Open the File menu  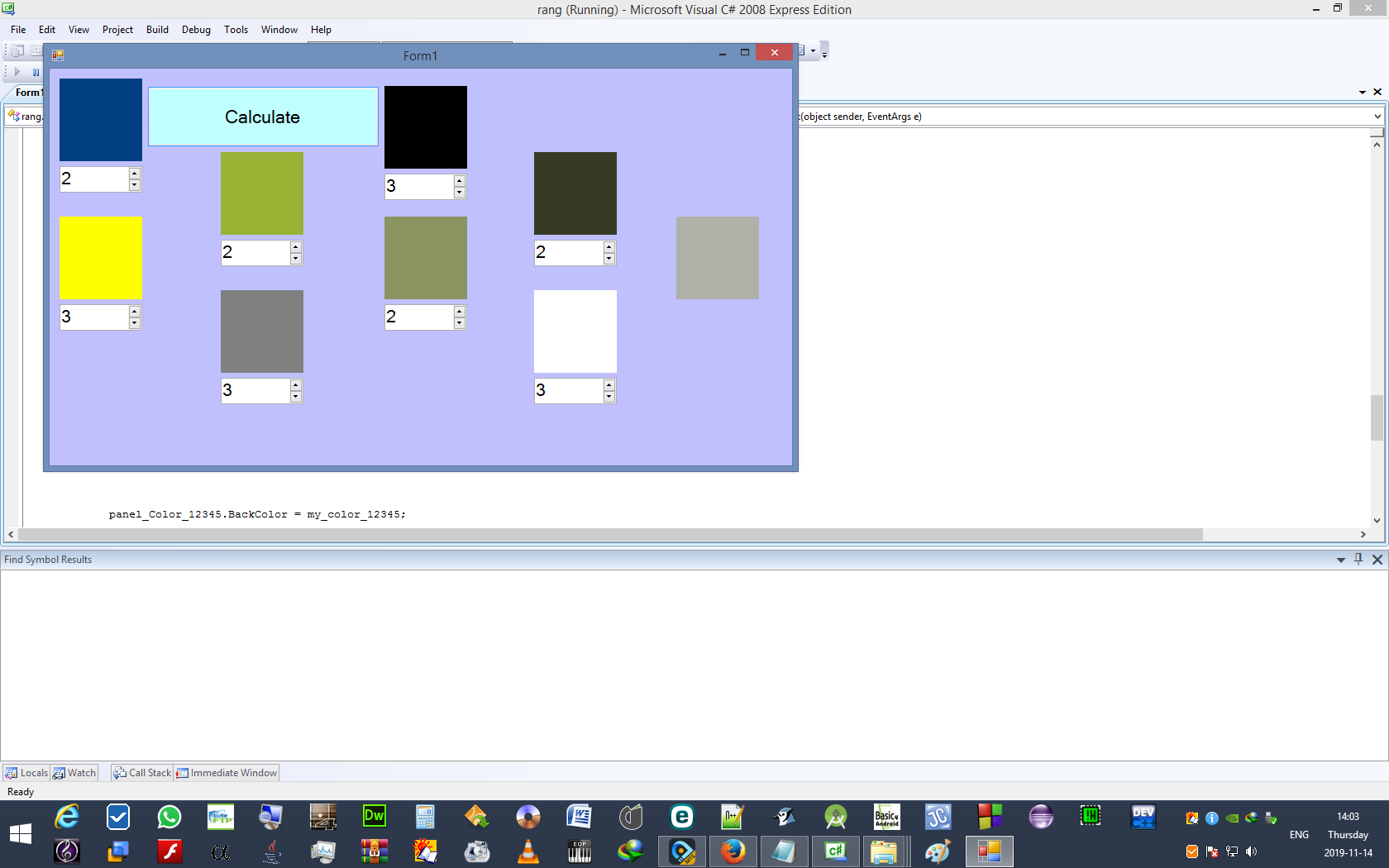click(x=18, y=30)
